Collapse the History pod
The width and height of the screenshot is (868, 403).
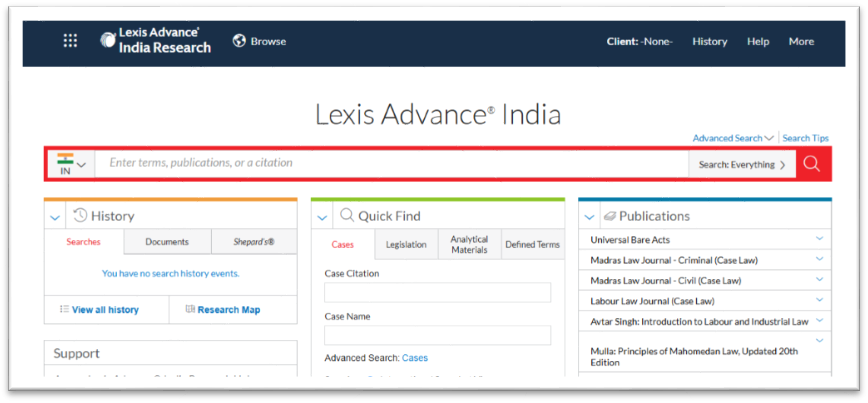pos(55,217)
